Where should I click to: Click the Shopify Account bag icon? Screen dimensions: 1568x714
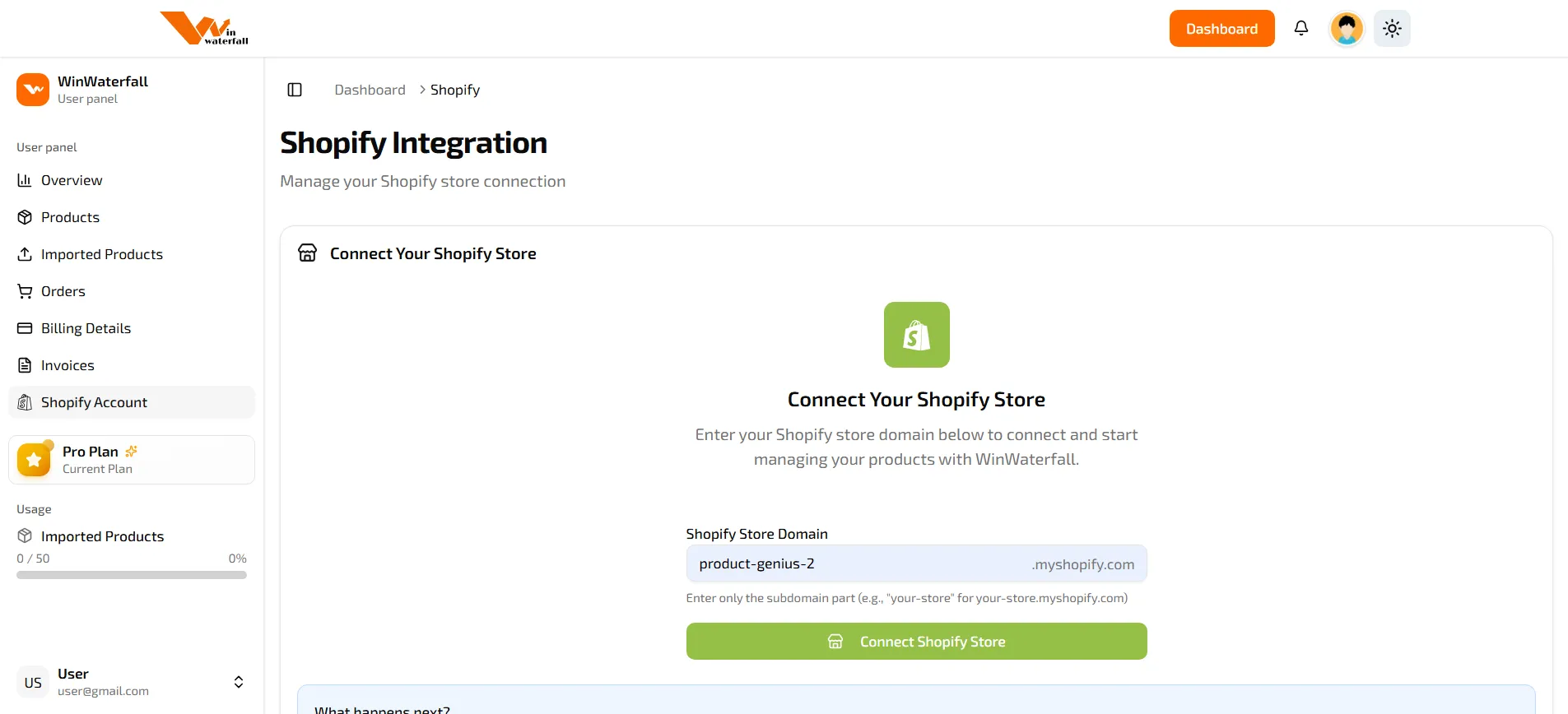pos(25,402)
